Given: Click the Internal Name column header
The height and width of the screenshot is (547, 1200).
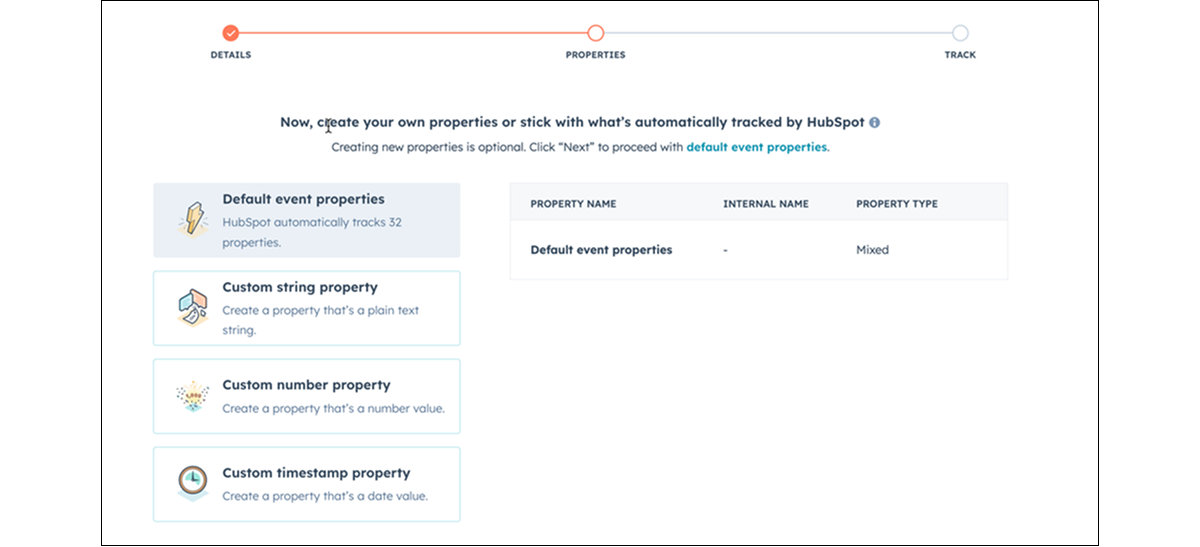Looking at the screenshot, I should click(765, 204).
